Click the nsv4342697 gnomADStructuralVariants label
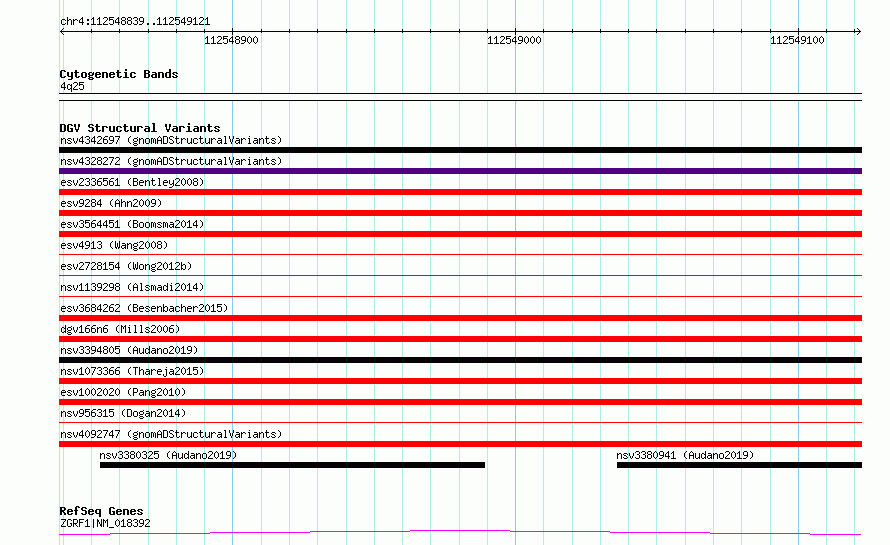Viewport: 890px width, 545px height. pyautogui.click(x=171, y=140)
